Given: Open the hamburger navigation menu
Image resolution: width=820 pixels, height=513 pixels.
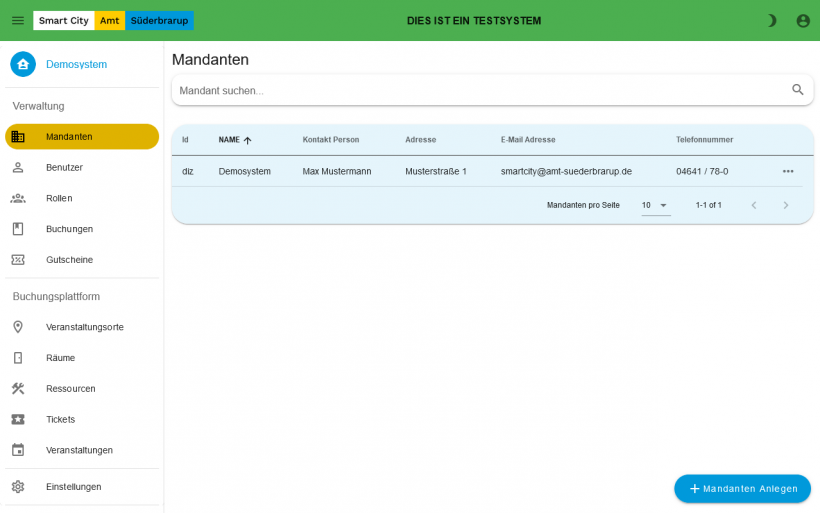Looking at the screenshot, I should click(x=18, y=20).
